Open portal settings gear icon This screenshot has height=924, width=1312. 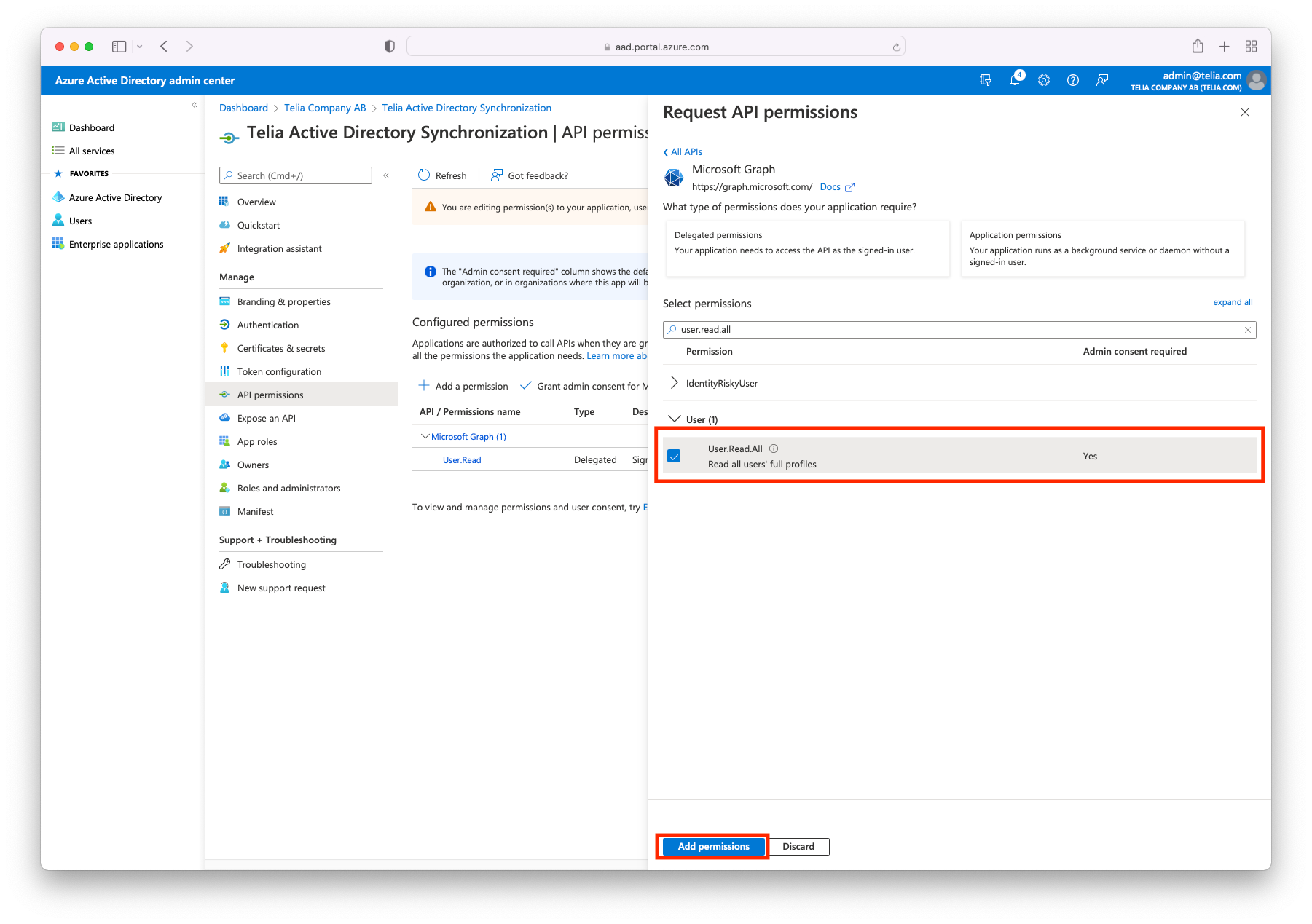pos(1044,80)
